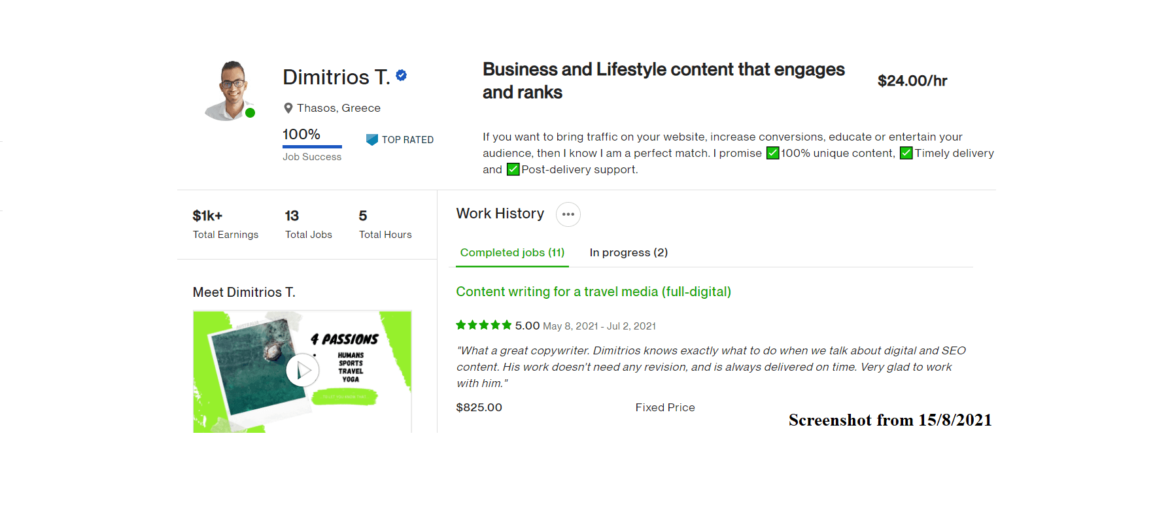This screenshot has width=1170, height=508.
Task: Click the green online status dot
Action: tap(250, 113)
